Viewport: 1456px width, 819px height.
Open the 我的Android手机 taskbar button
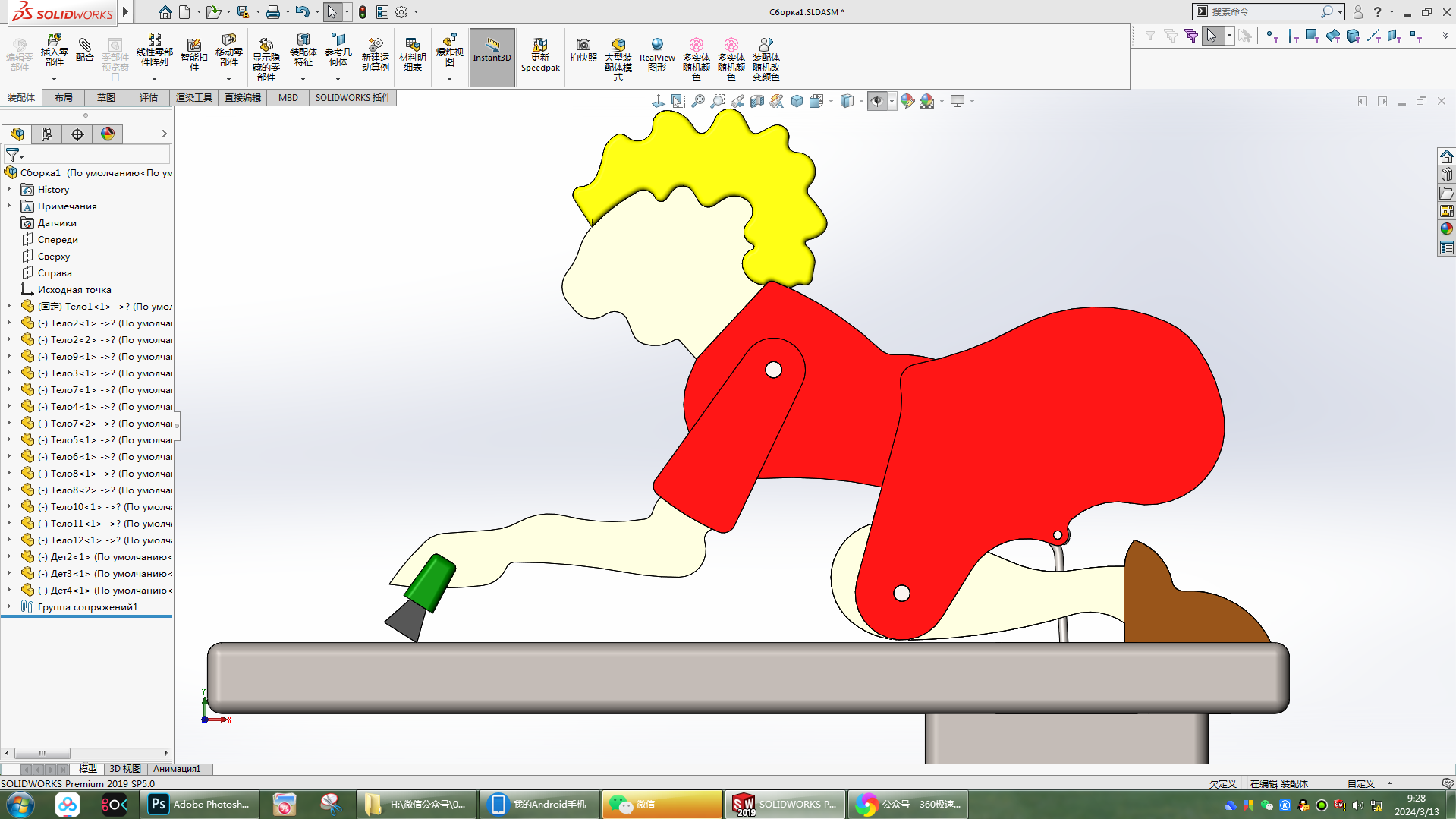(x=539, y=805)
